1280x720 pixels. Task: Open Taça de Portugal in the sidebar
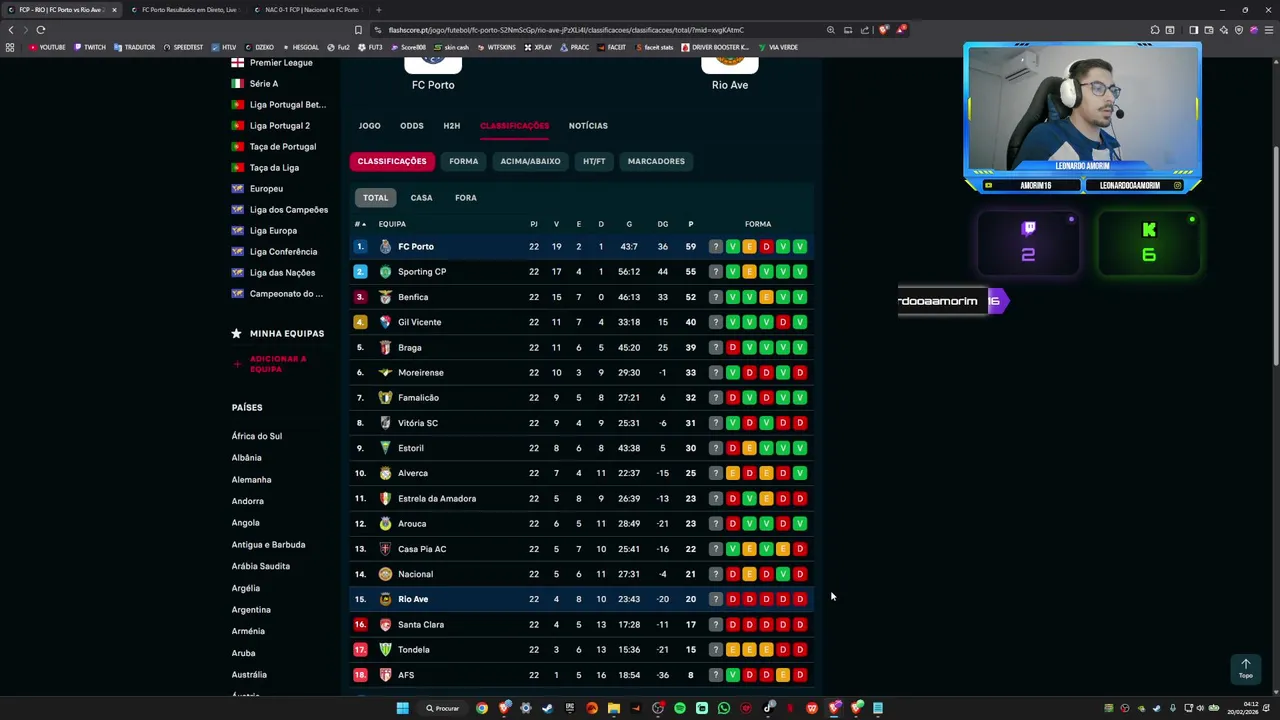pyautogui.click(x=282, y=147)
